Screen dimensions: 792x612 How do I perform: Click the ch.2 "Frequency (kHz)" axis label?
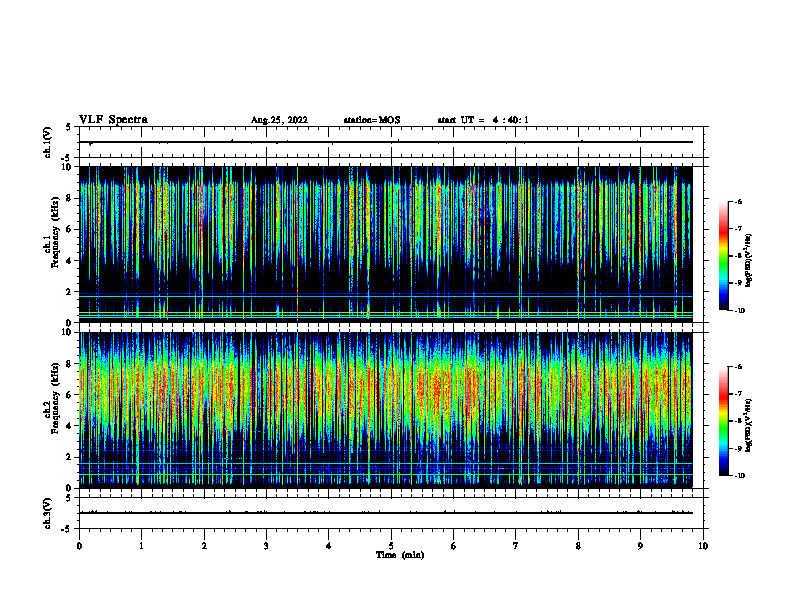point(55,398)
